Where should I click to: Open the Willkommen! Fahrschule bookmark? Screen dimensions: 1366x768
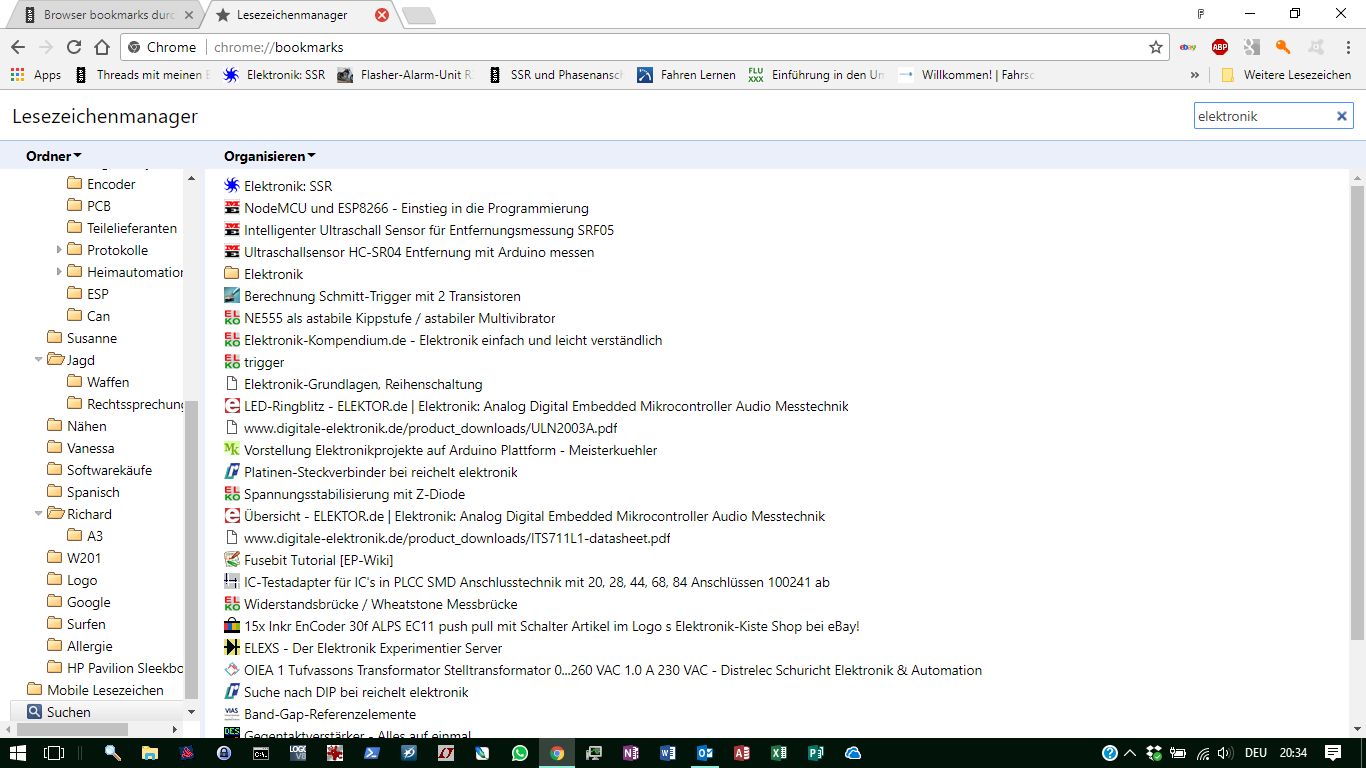click(967, 75)
